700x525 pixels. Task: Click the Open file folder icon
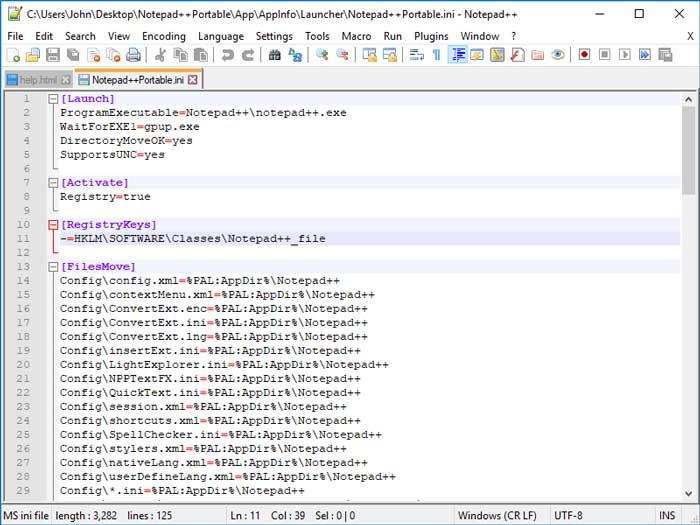33,55
